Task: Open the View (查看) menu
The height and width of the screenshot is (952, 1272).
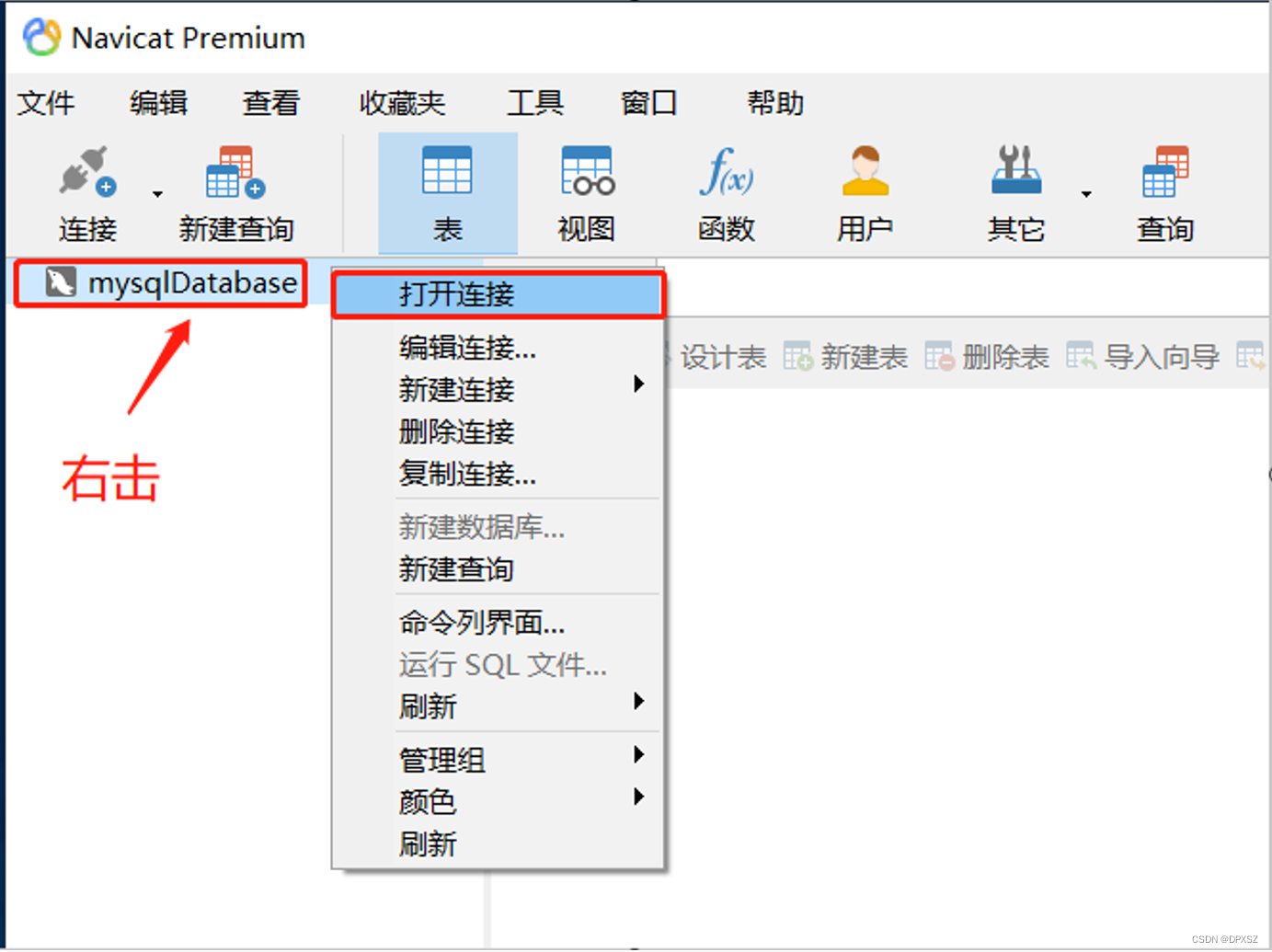Action: [271, 103]
